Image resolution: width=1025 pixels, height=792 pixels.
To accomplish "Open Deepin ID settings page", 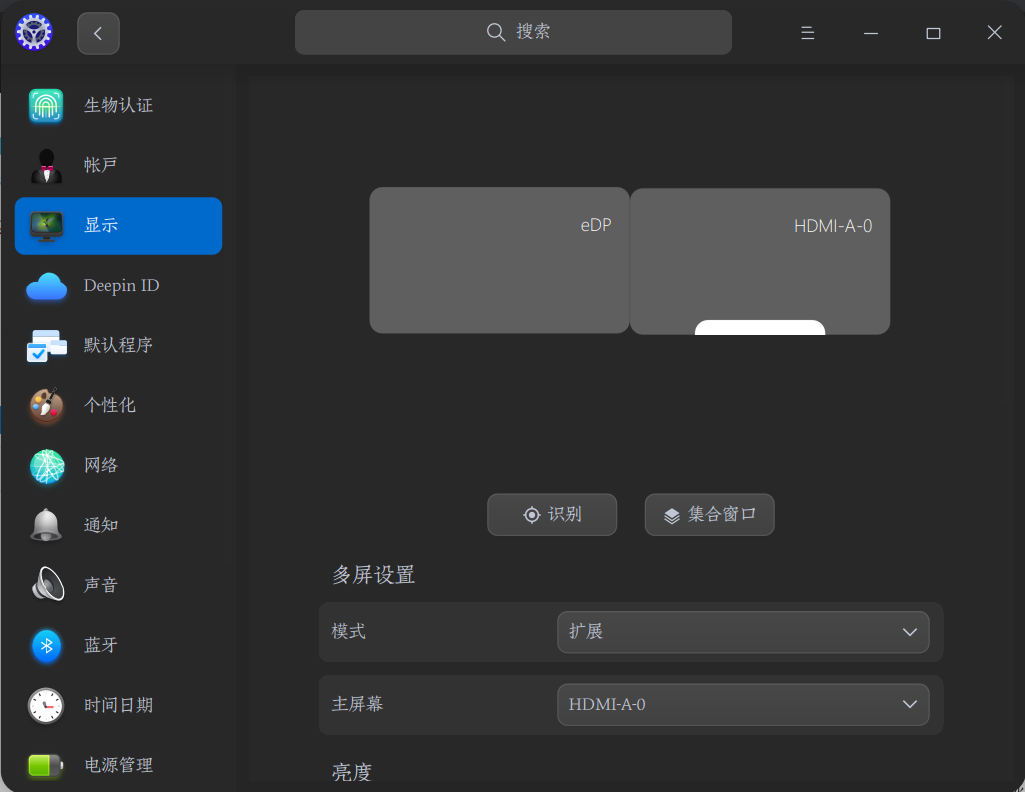I will (x=118, y=286).
